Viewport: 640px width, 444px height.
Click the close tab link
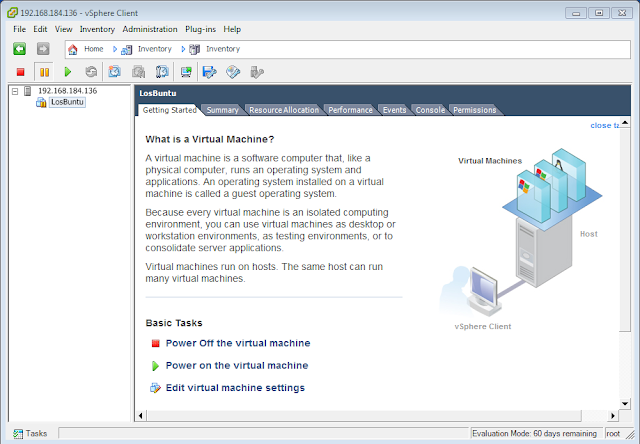pyautogui.click(x=604, y=126)
